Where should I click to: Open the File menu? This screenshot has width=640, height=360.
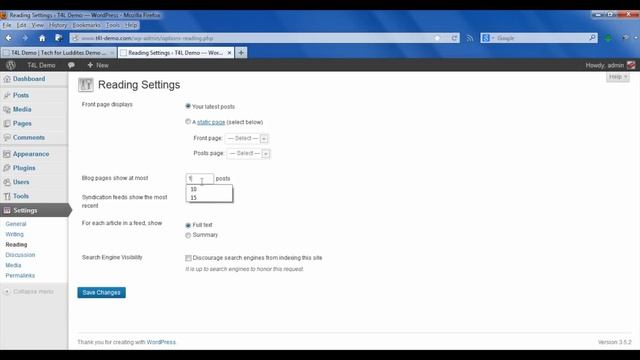[x=7, y=25]
